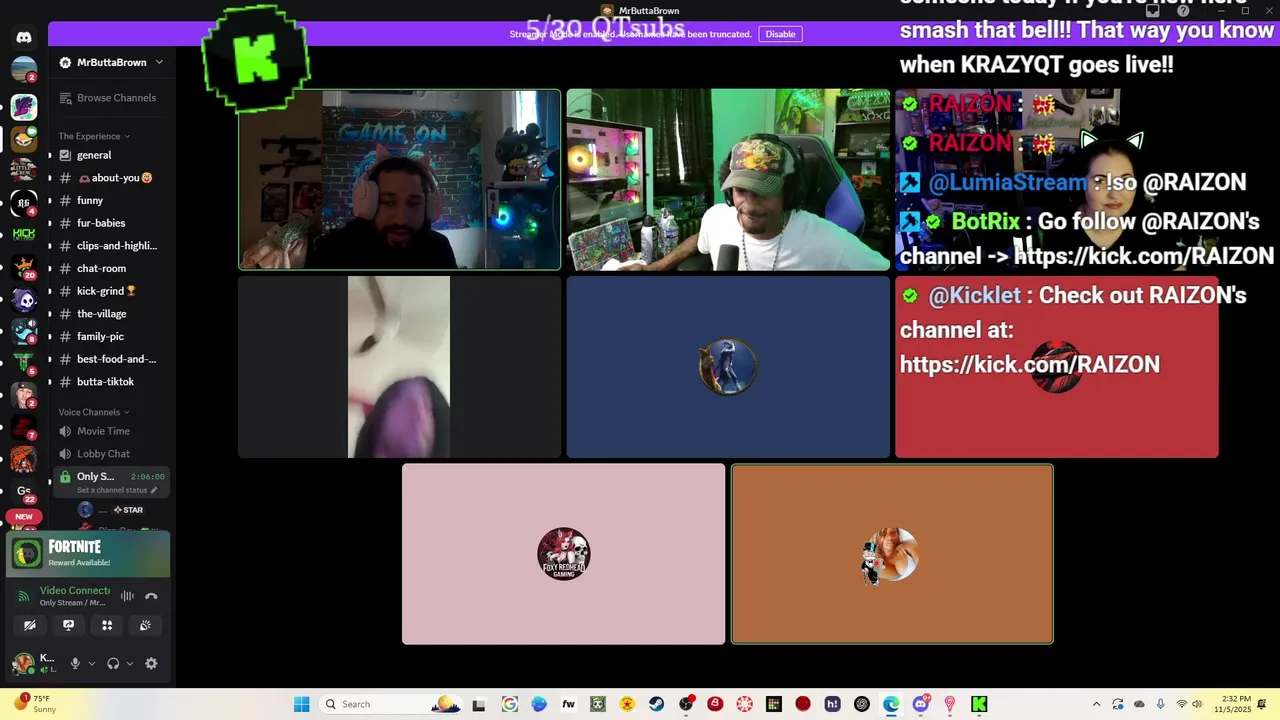Open the Fortnite Reward Available banner
The width and height of the screenshot is (1280, 720).
88,554
